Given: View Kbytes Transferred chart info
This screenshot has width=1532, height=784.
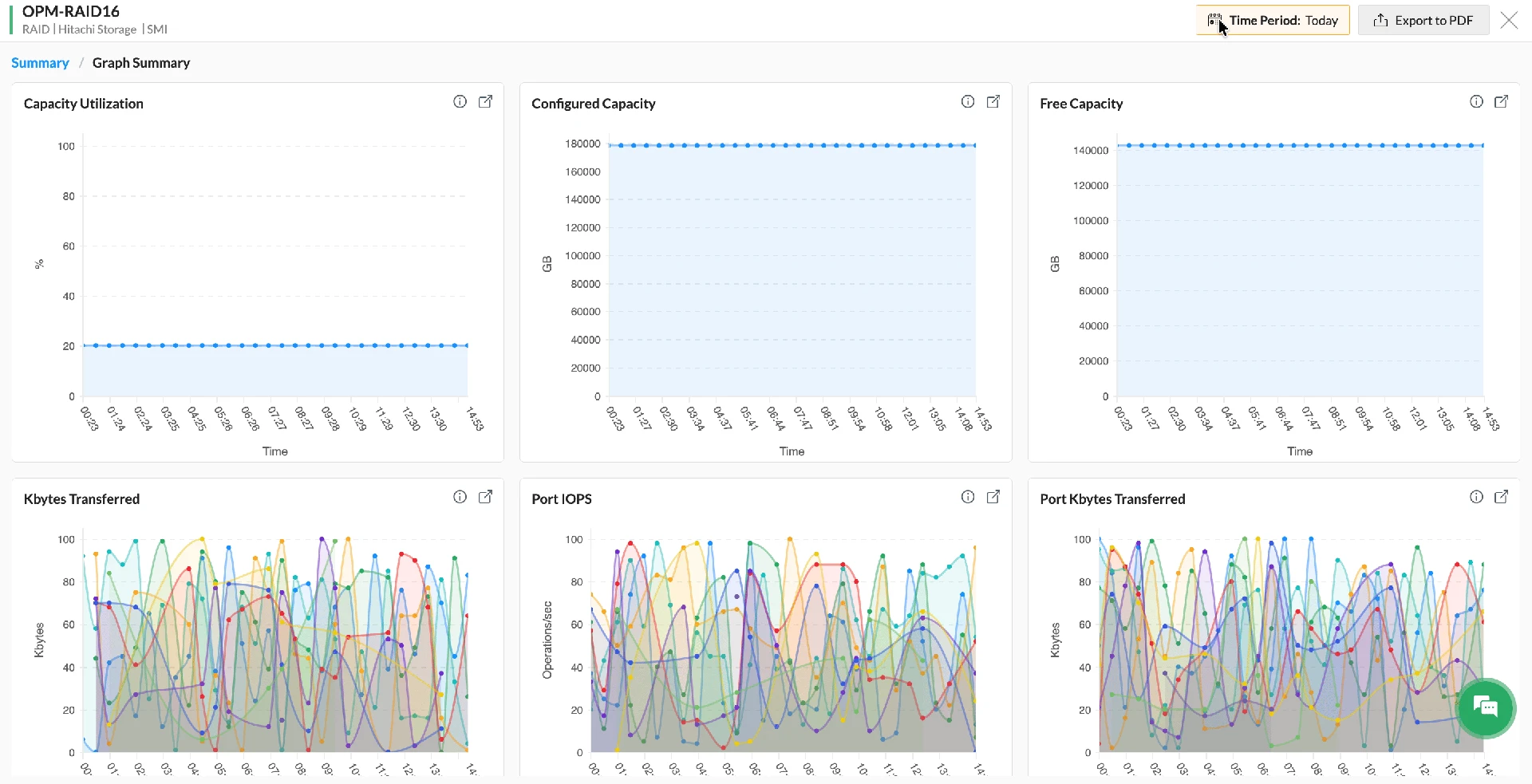Looking at the screenshot, I should [x=460, y=496].
